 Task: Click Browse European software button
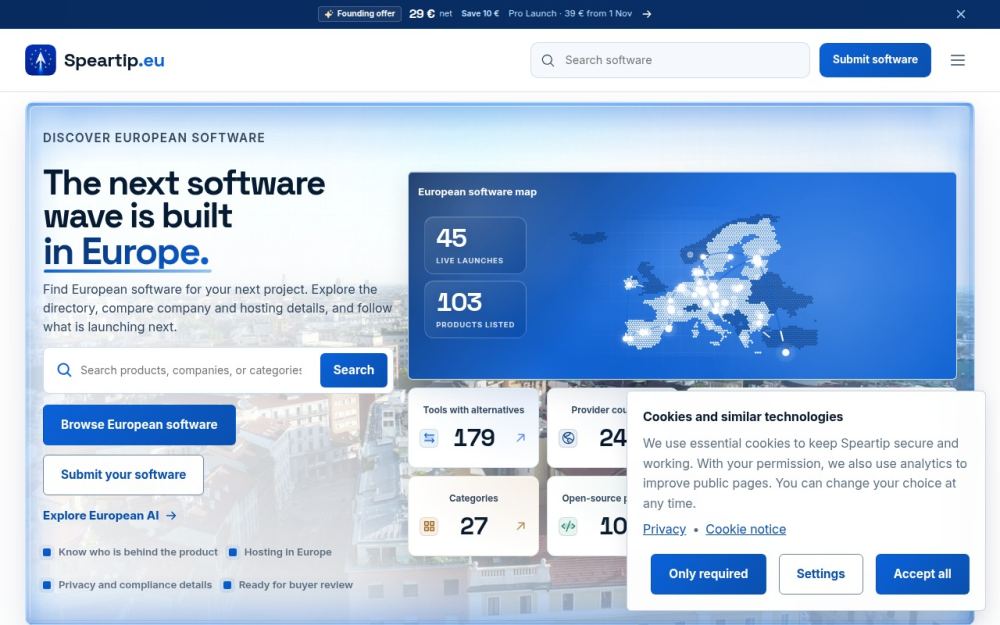click(139, 425)
